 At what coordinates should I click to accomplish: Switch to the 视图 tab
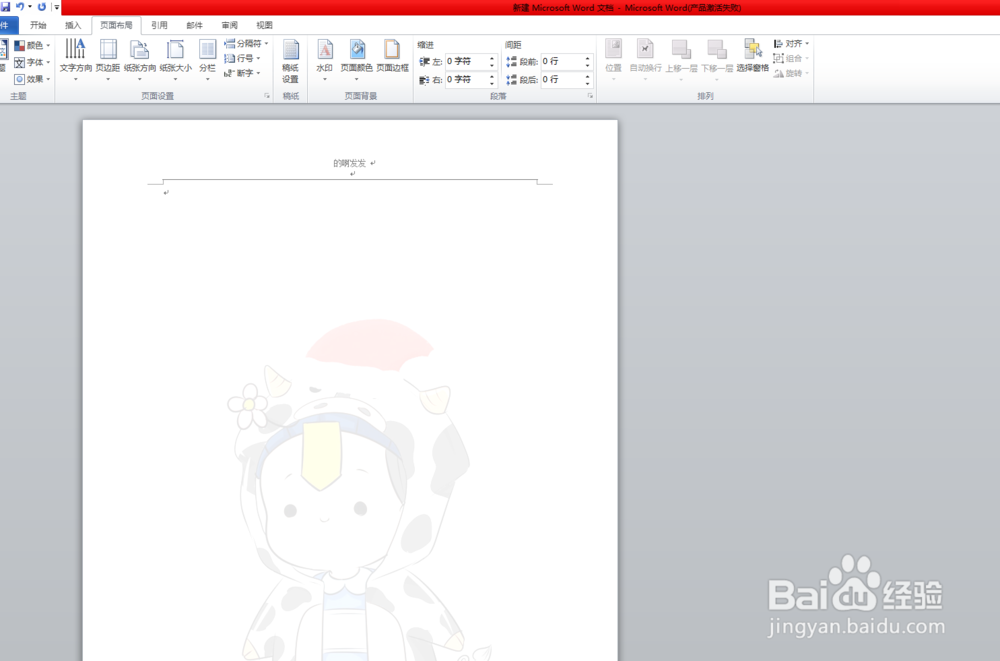click(x=264, y=25)
